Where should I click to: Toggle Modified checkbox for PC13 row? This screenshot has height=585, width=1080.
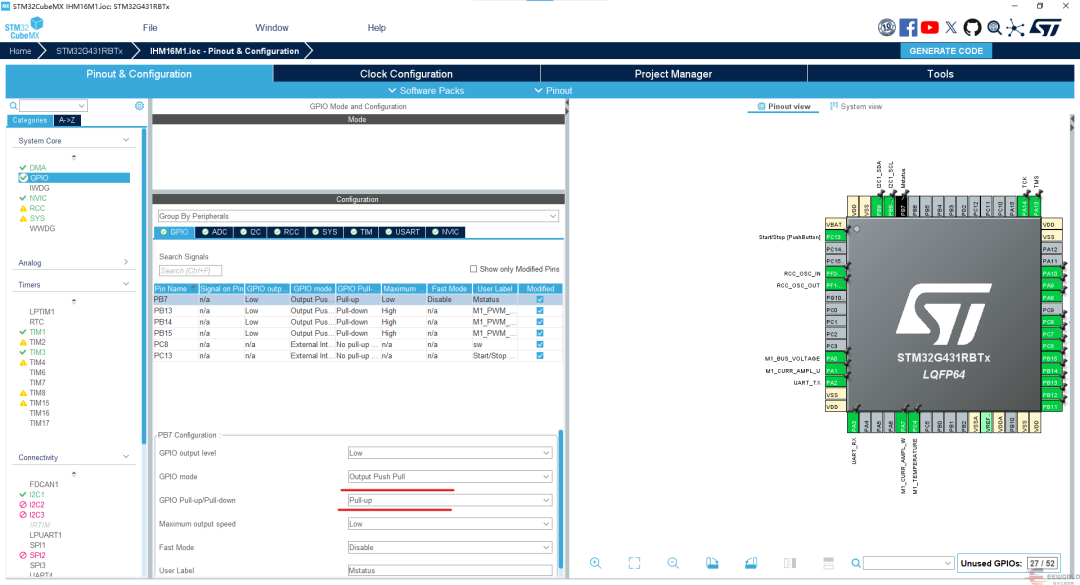pos(540,356)
